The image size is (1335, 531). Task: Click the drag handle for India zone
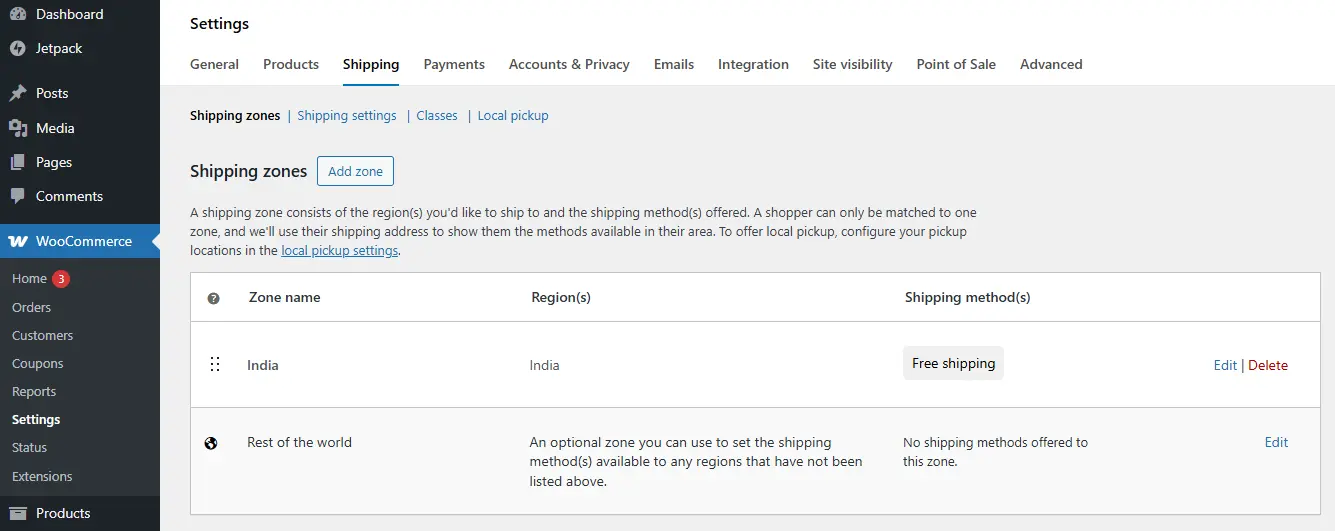pos(214,365)
